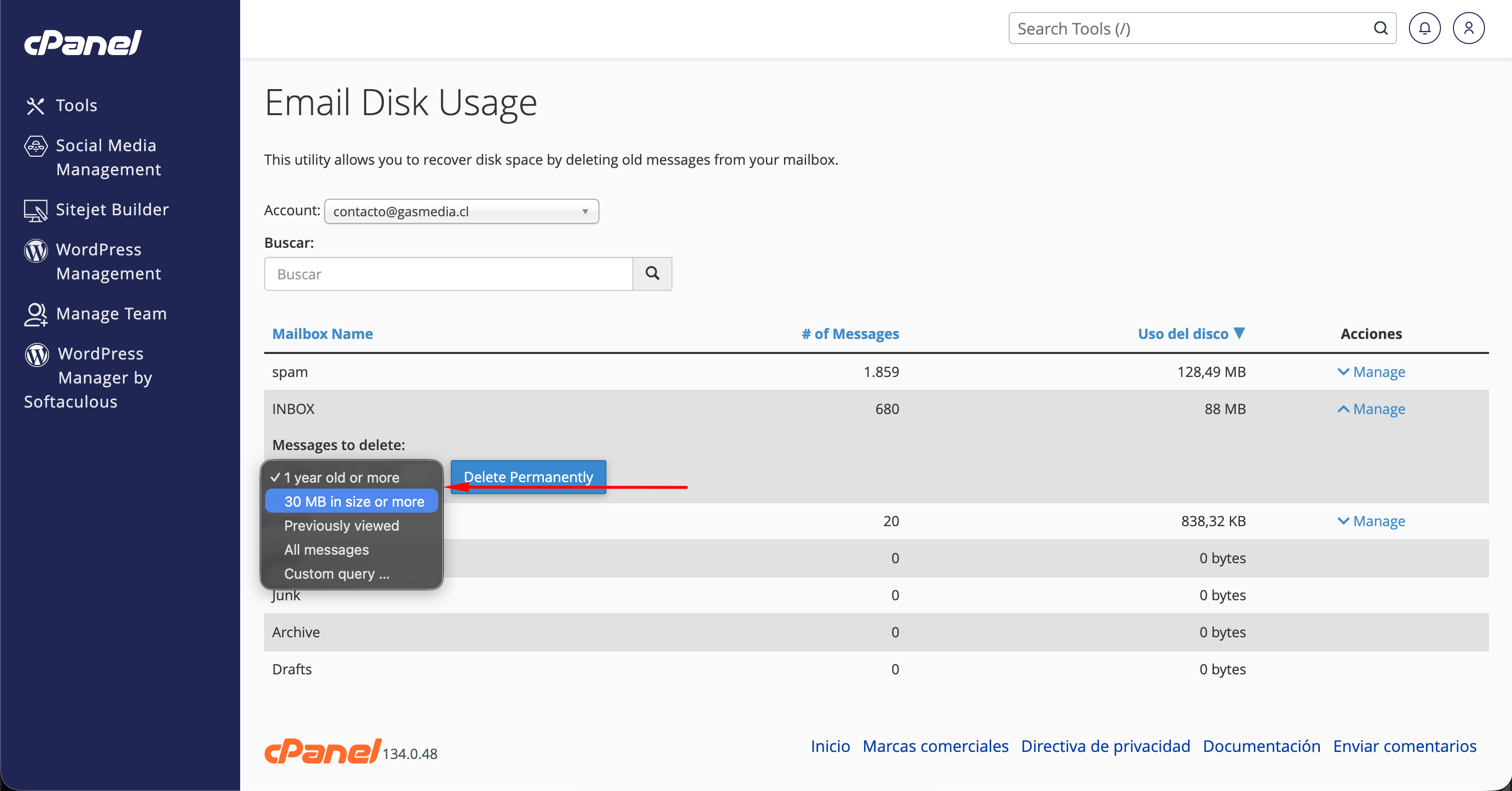Select 'Custom query ...' option
Screen dimensions: 1512x791
[352, 574]
